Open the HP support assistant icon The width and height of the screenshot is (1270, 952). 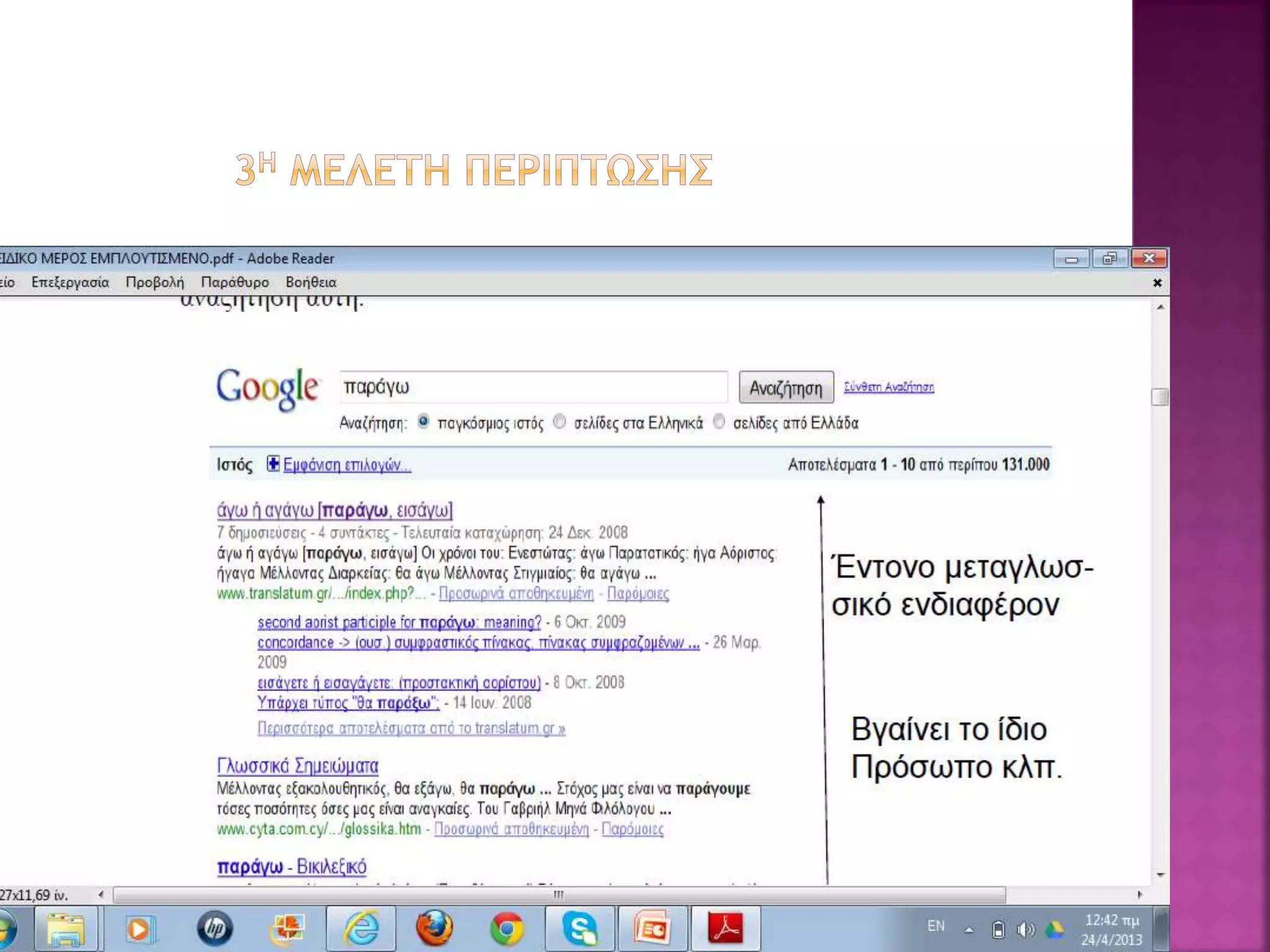(x=215, y=928)
